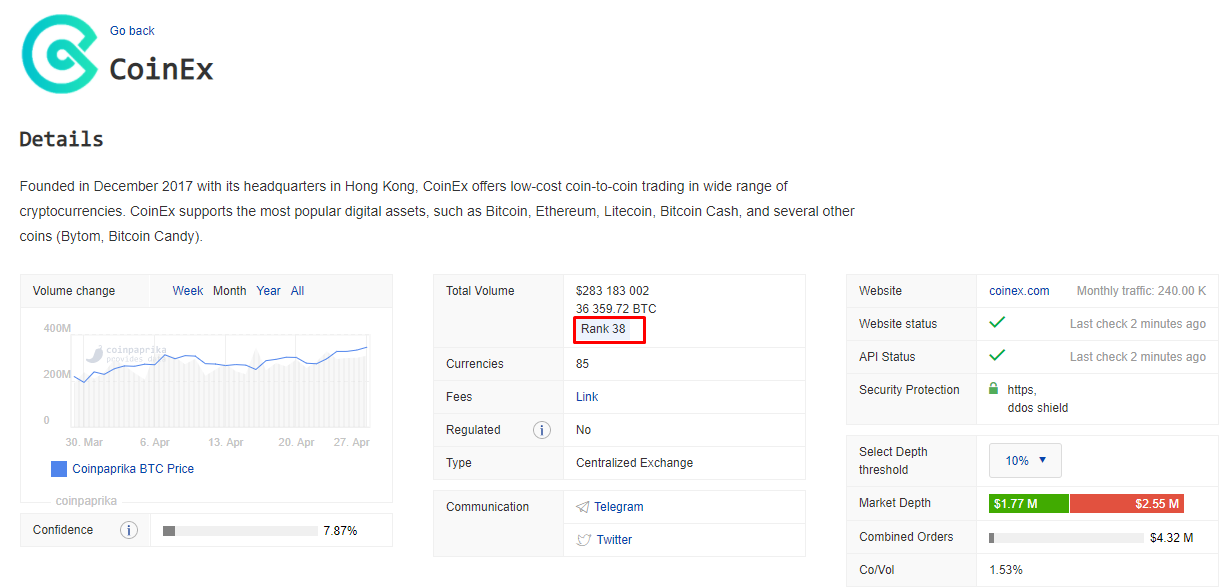Click the green padlock Security Protection icon
Viewport: 1230px width, 587px height.
point(994,389)
